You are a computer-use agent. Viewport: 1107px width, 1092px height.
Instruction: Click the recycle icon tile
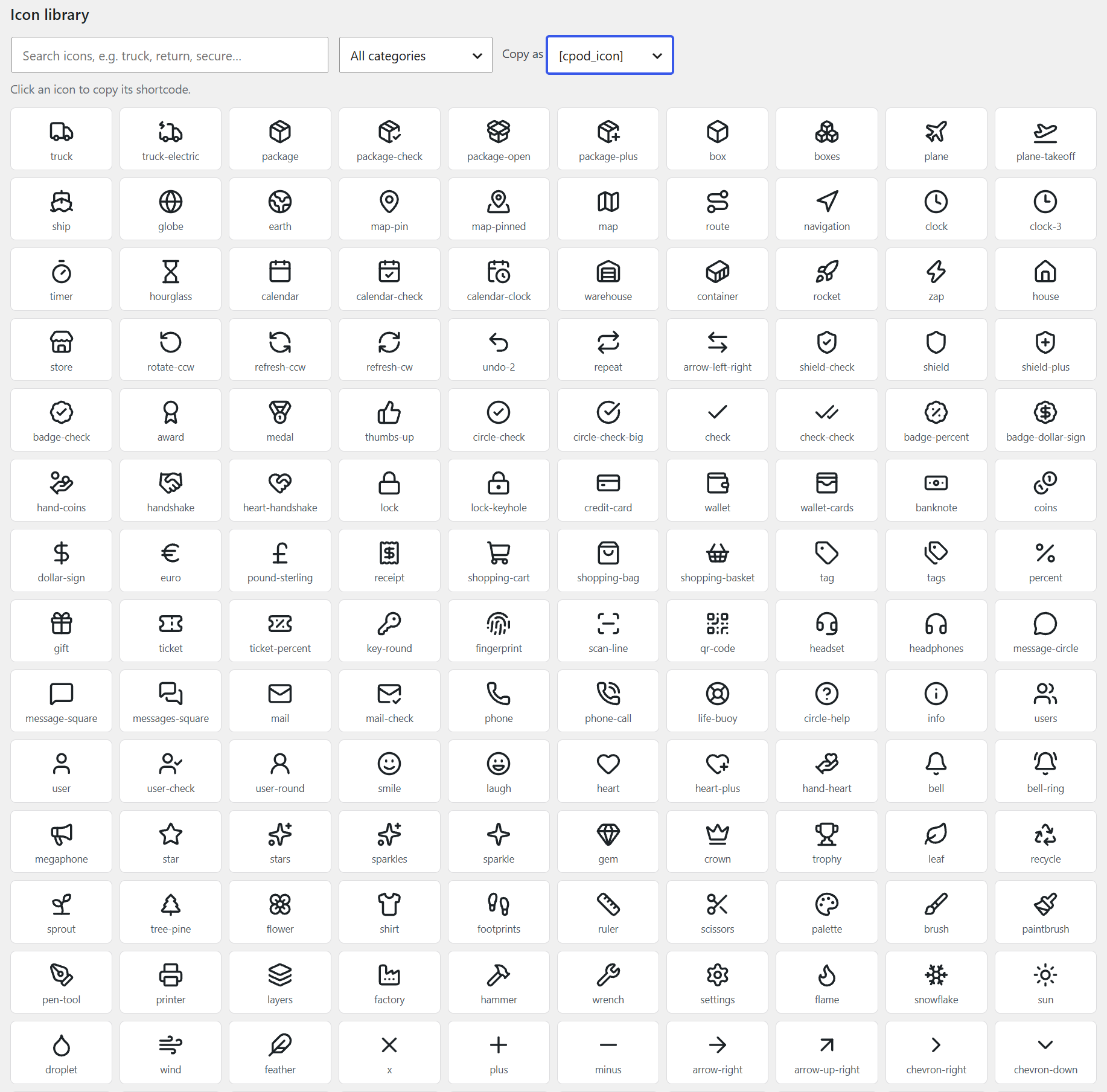(1045, 841)
